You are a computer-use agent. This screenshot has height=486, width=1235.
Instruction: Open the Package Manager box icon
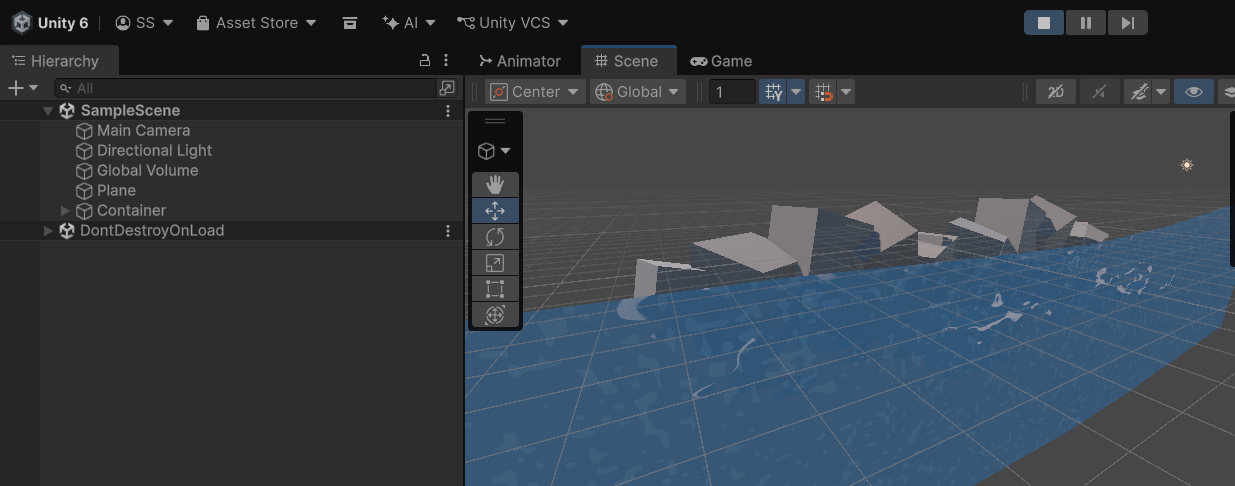[x=349, y=22]
